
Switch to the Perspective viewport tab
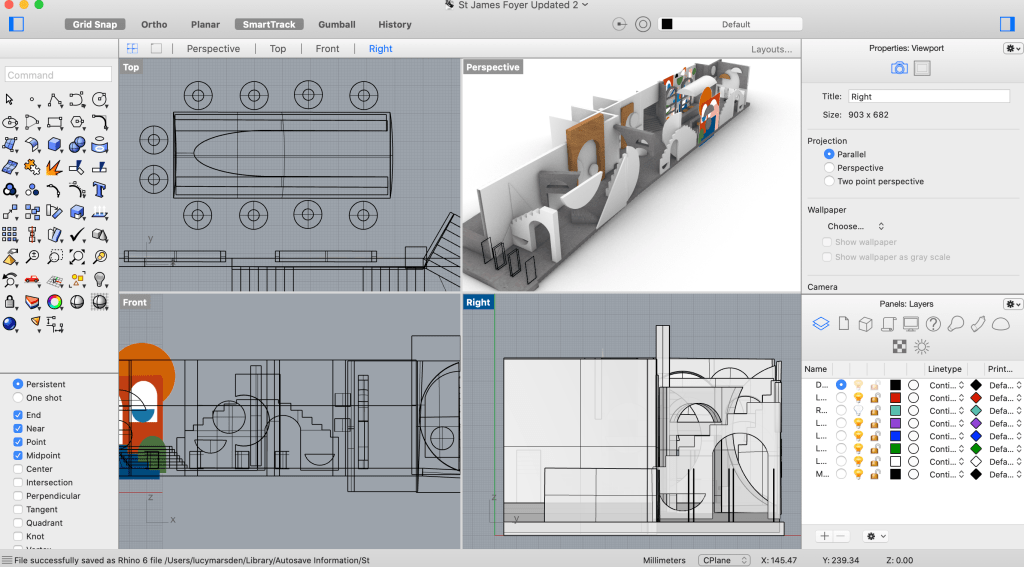[x=213, y=48]
